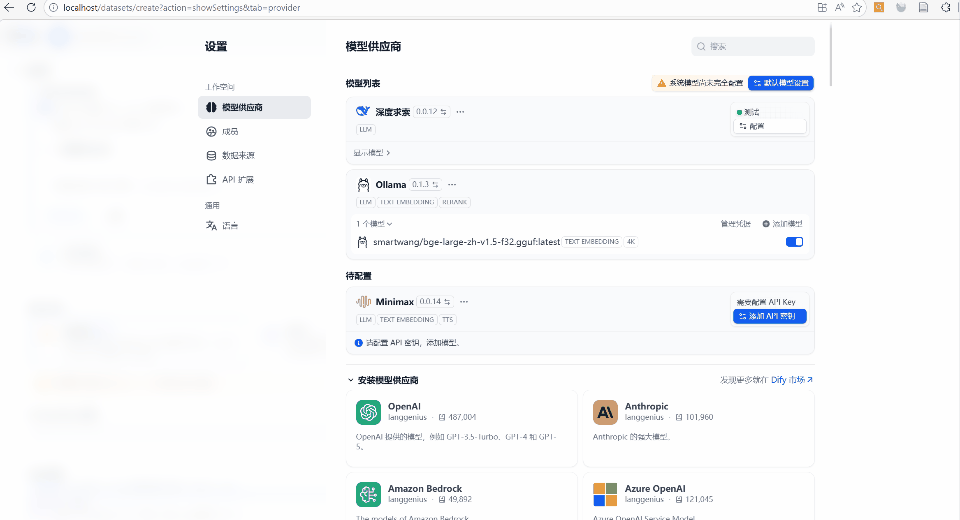Viewport: 960px width, 520px height.
Task: Click the read aloud A icon
Action: 839,7
